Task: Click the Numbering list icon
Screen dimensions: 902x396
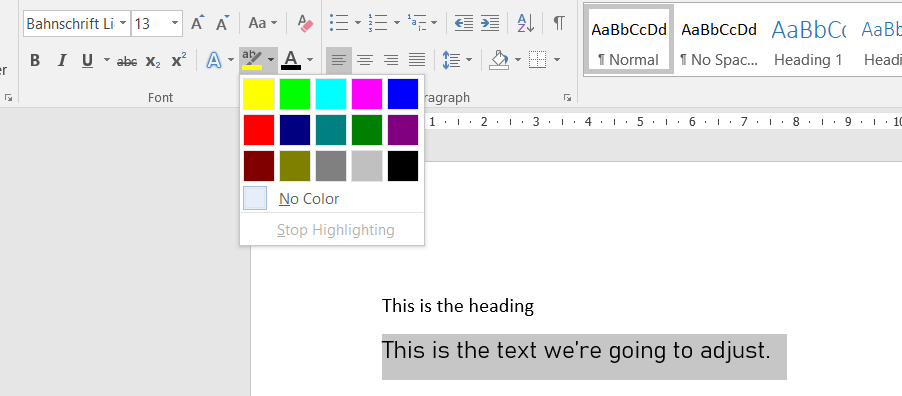Action: tap(378, 24)
